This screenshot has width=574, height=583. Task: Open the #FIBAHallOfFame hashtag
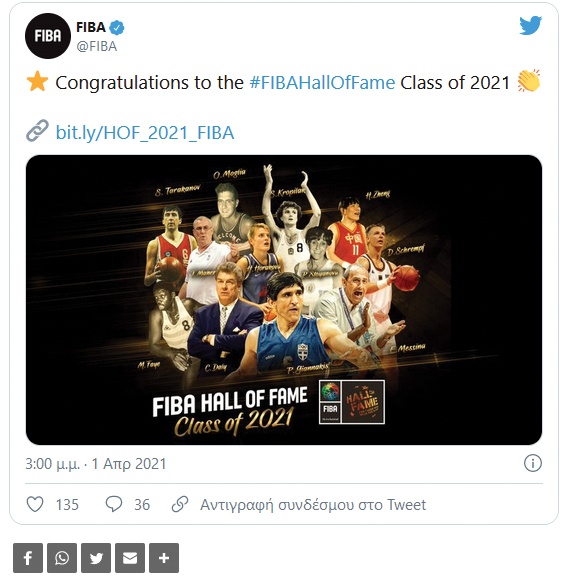pyautogui.click(x=322, y=83)
